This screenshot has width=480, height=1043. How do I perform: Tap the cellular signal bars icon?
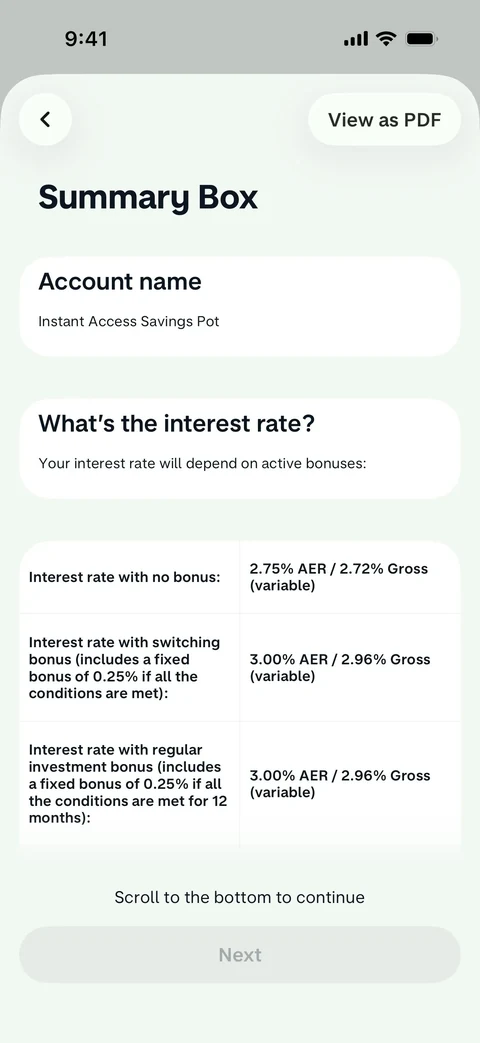[x=356, y=39]
